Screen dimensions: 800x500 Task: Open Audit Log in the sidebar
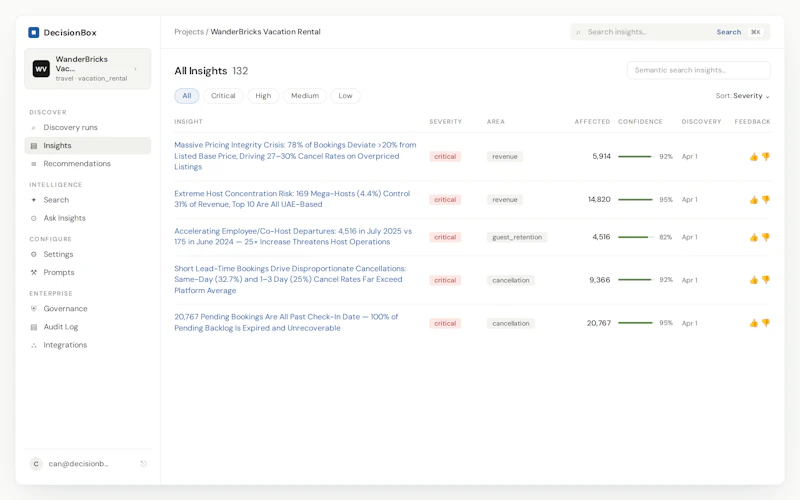tap(88, 327)
